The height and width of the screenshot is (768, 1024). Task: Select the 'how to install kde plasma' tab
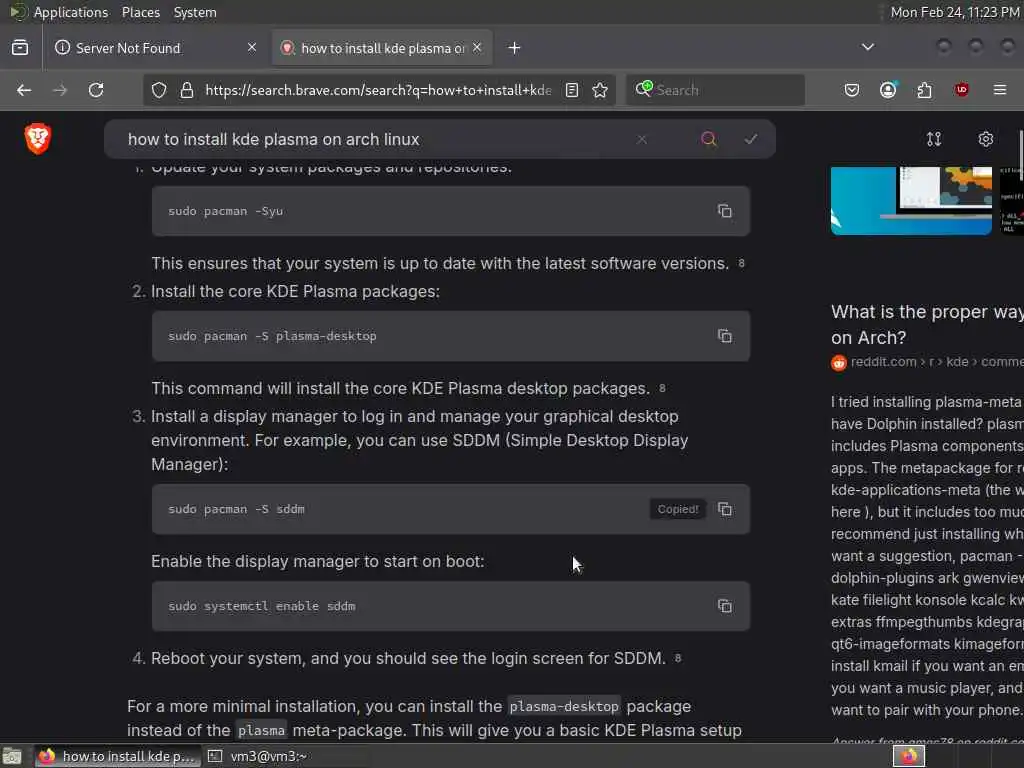click(382, 48)
